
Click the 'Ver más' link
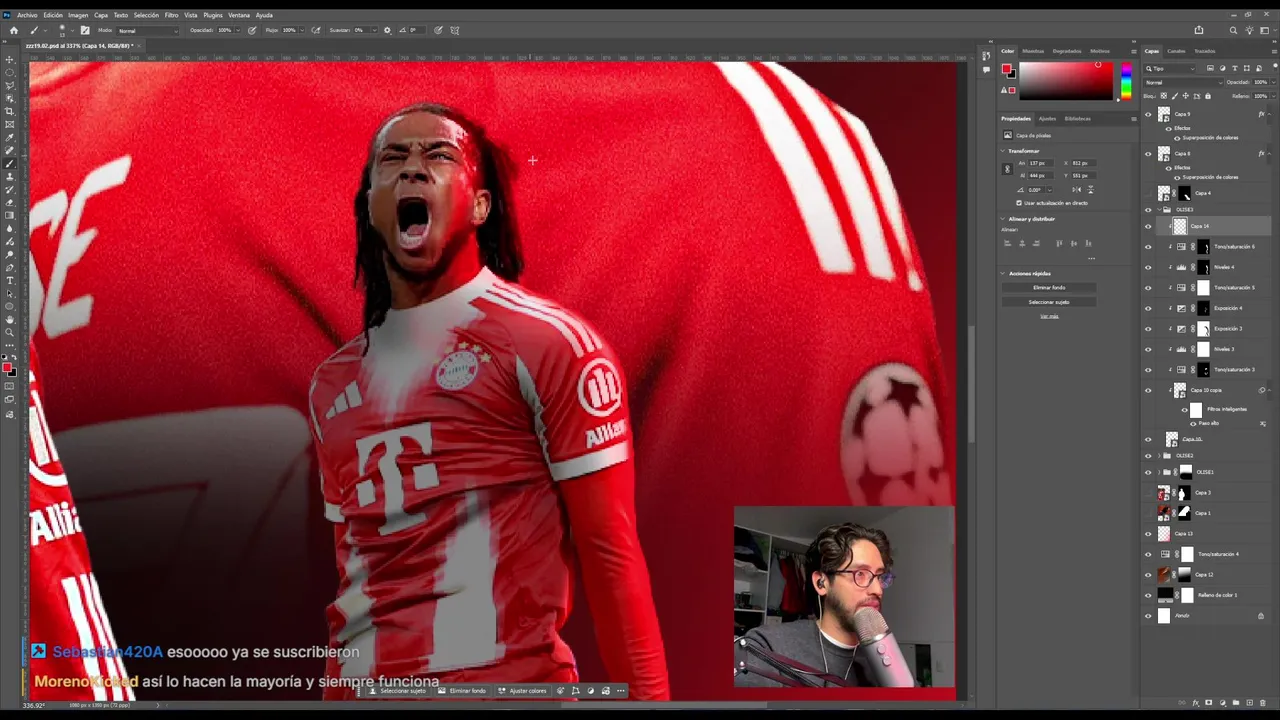coord(1049,317)
